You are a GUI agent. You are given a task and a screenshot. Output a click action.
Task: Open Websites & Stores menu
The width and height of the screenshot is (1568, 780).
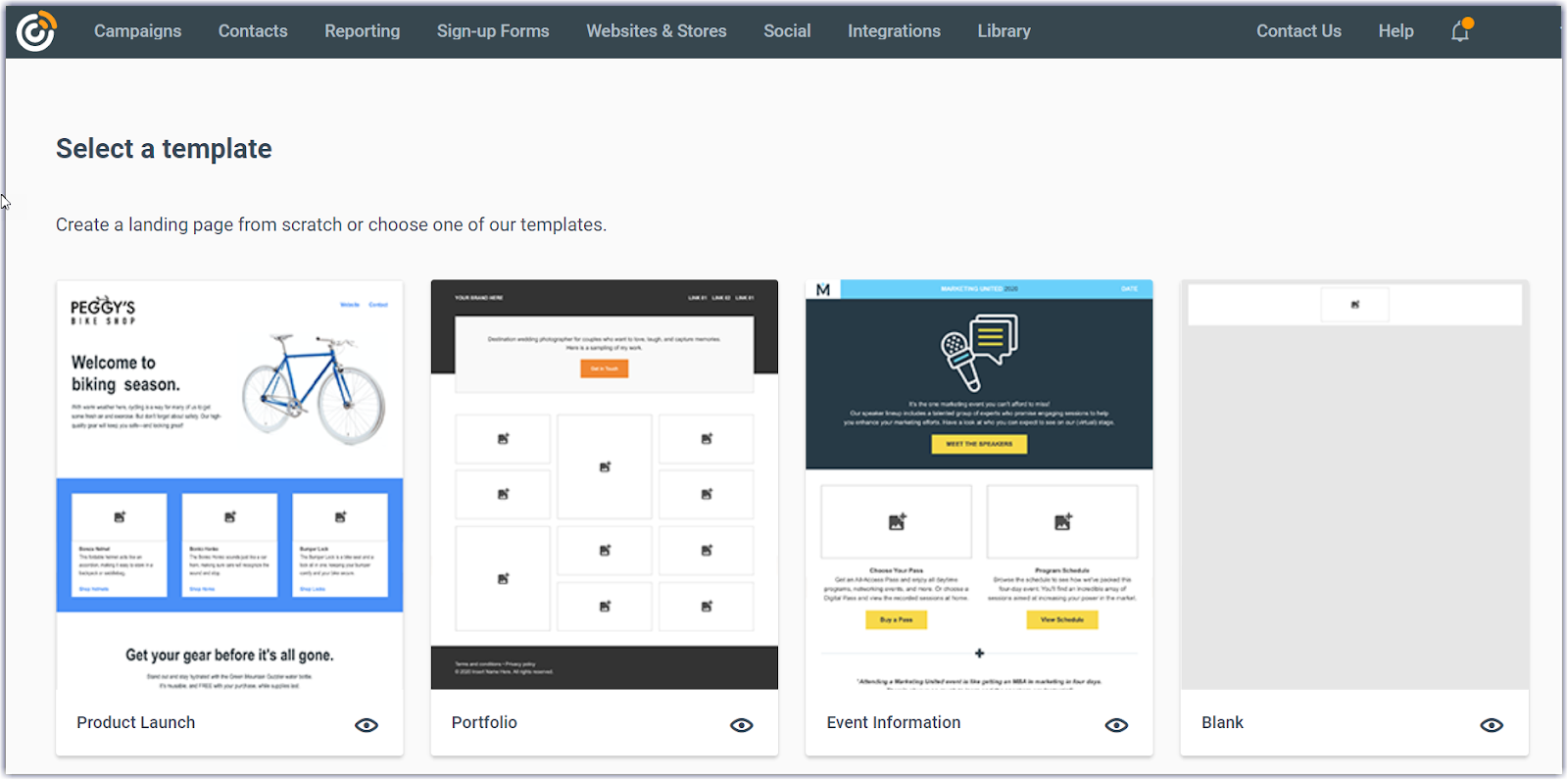pyautogui.click(x=657, y=31)
